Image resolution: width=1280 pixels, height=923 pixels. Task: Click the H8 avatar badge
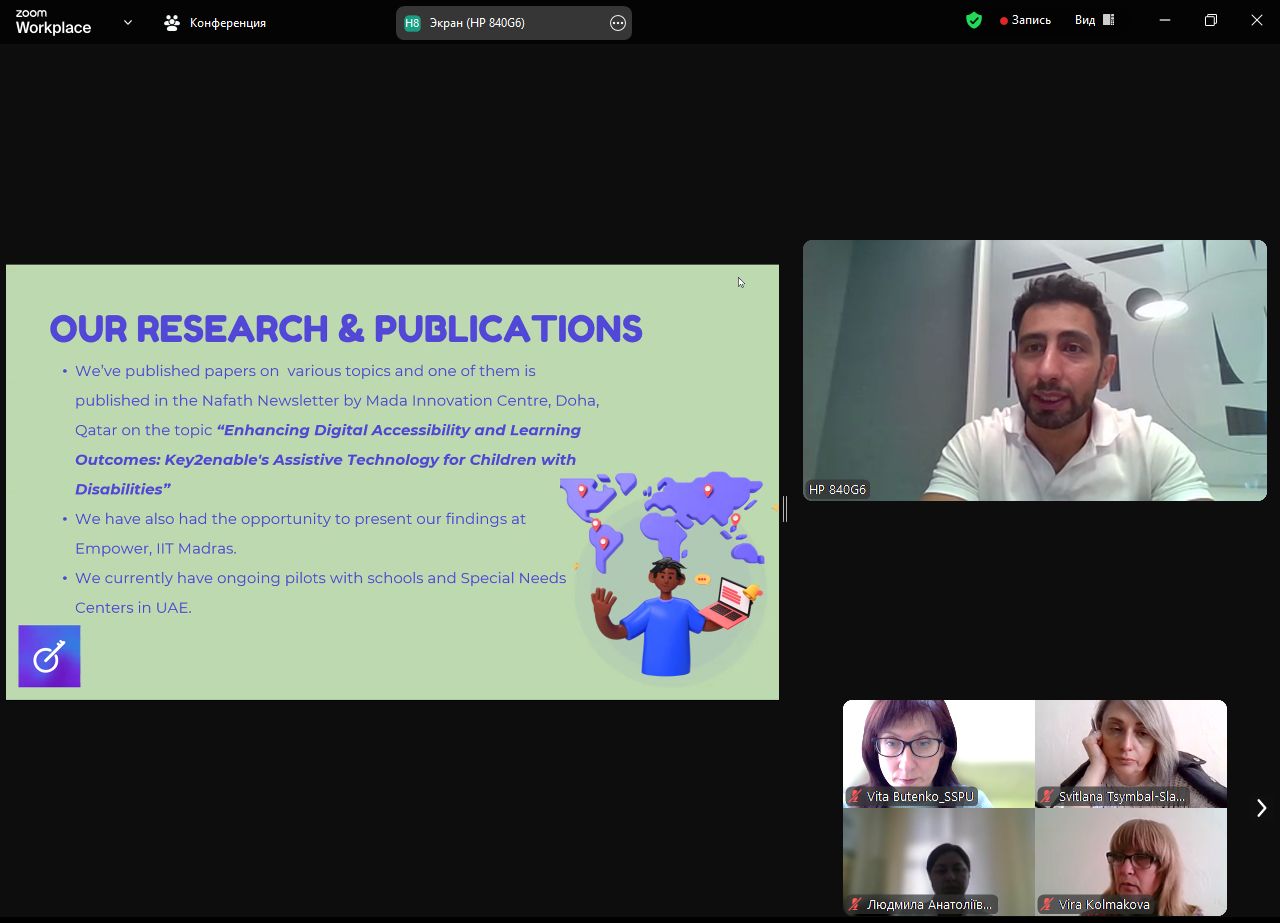pos(412,23)
